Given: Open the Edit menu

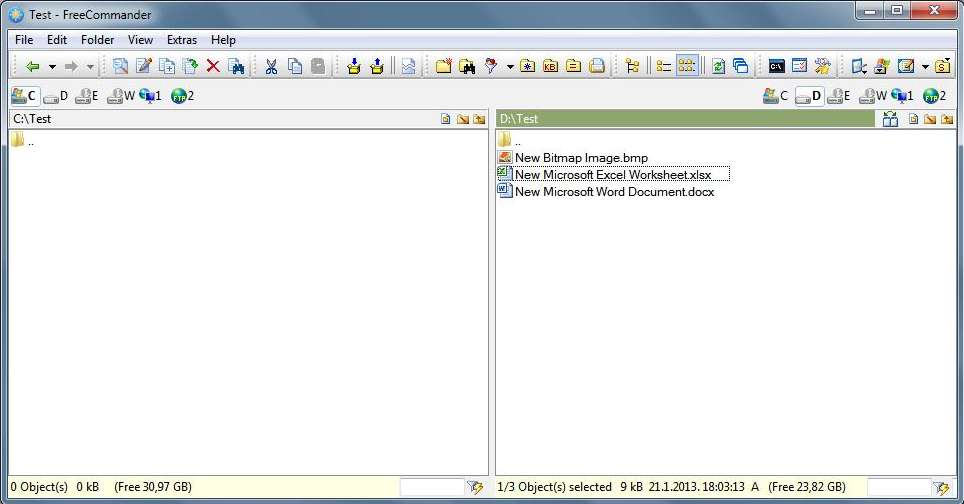Looking at the screenshot, I should pyautogui.click(x=57, y=40).
